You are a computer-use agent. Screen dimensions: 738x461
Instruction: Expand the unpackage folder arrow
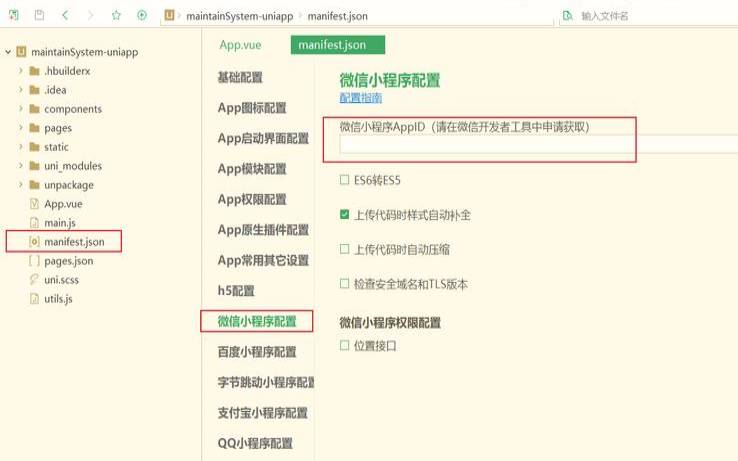click(x=21, y=185)
